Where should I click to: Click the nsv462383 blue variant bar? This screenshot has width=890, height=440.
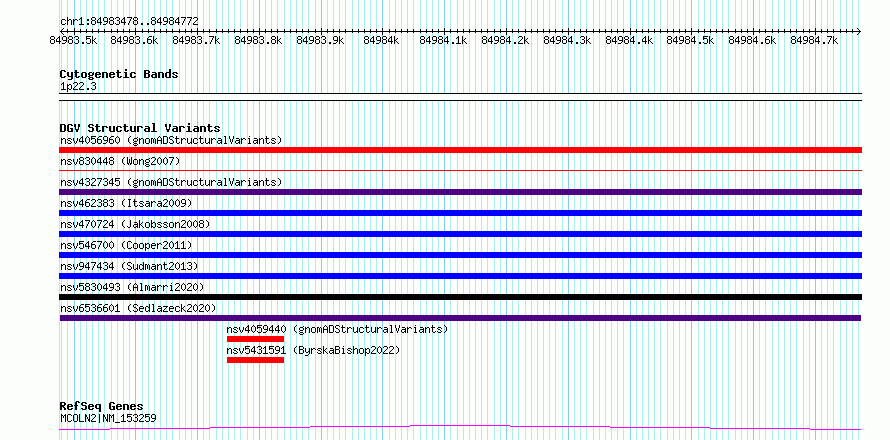click(460, 213)
